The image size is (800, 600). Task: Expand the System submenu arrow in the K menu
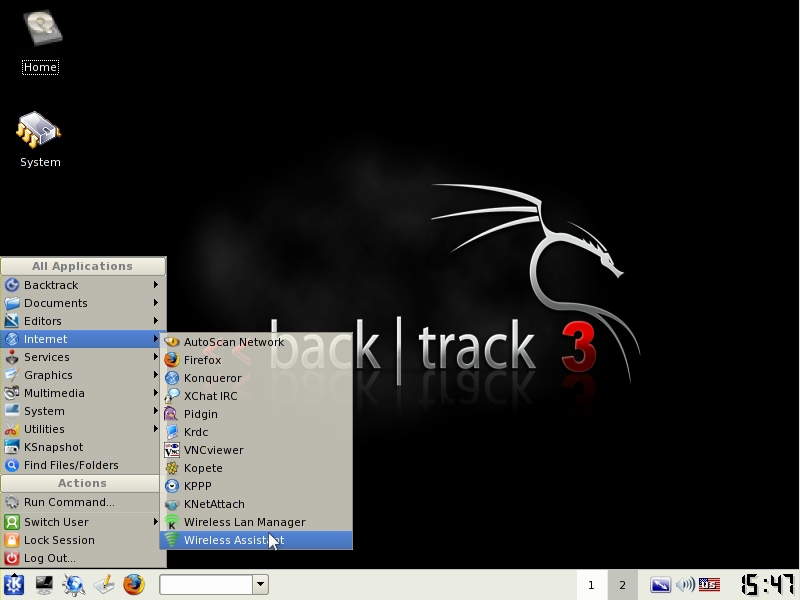[156, 411]
